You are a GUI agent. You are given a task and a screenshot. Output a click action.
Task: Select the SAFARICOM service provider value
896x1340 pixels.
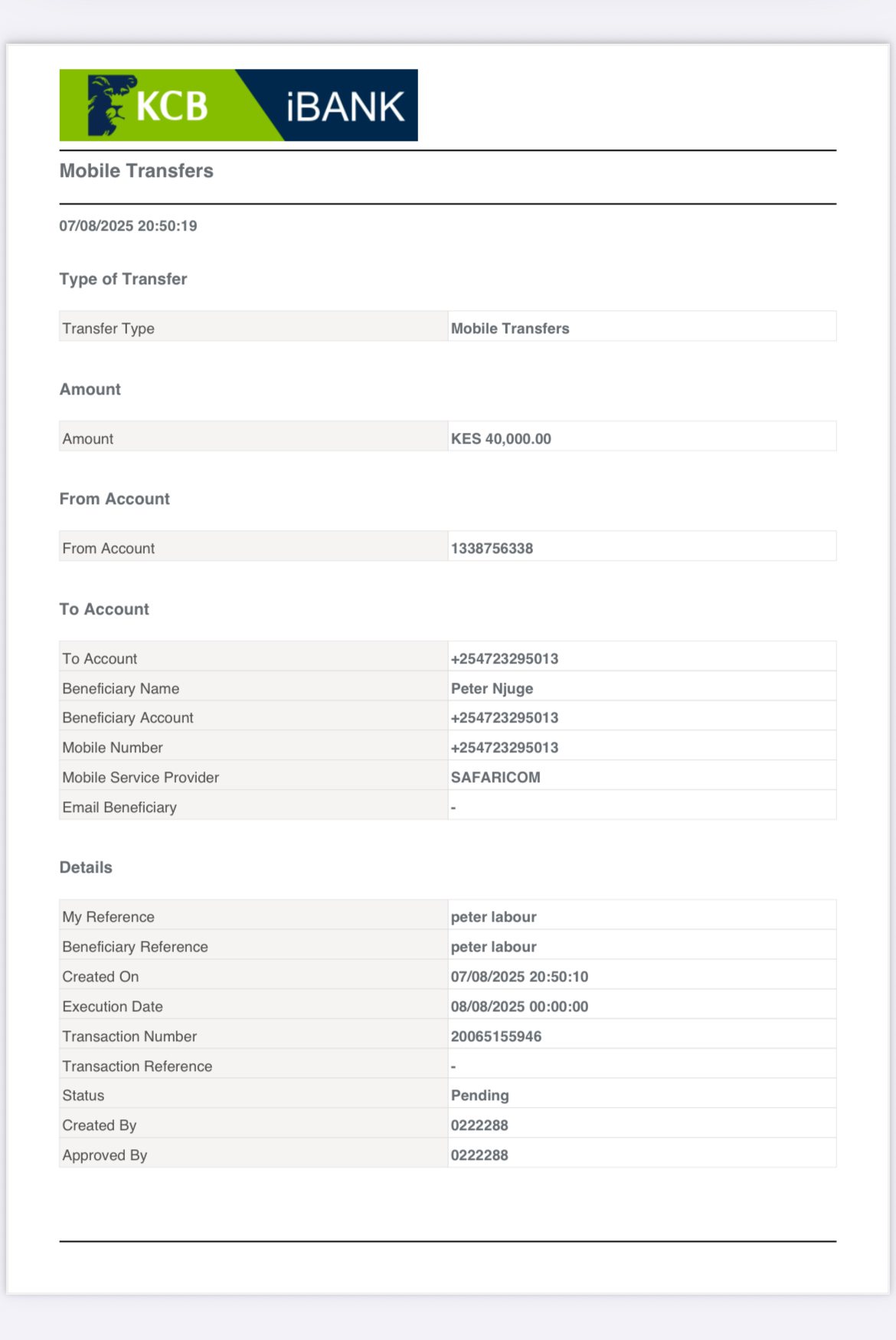(x=495, y=778)
